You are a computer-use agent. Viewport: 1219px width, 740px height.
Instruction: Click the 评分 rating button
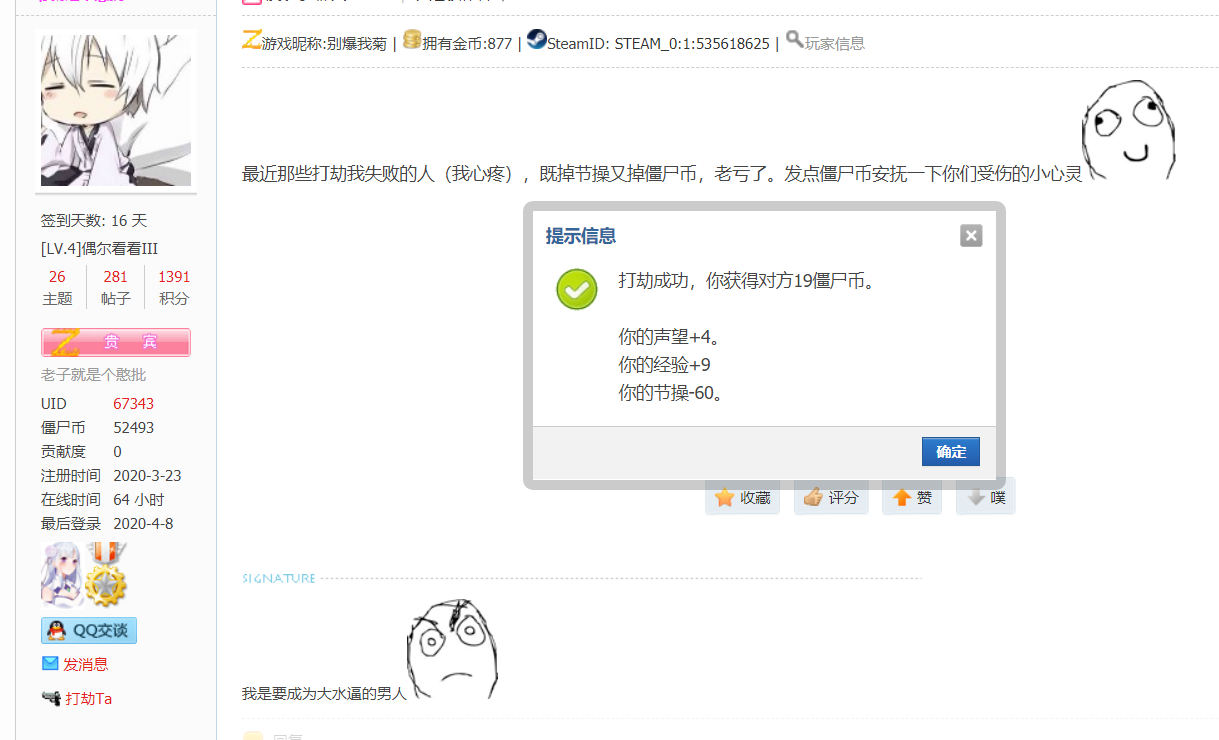(831, 497)
